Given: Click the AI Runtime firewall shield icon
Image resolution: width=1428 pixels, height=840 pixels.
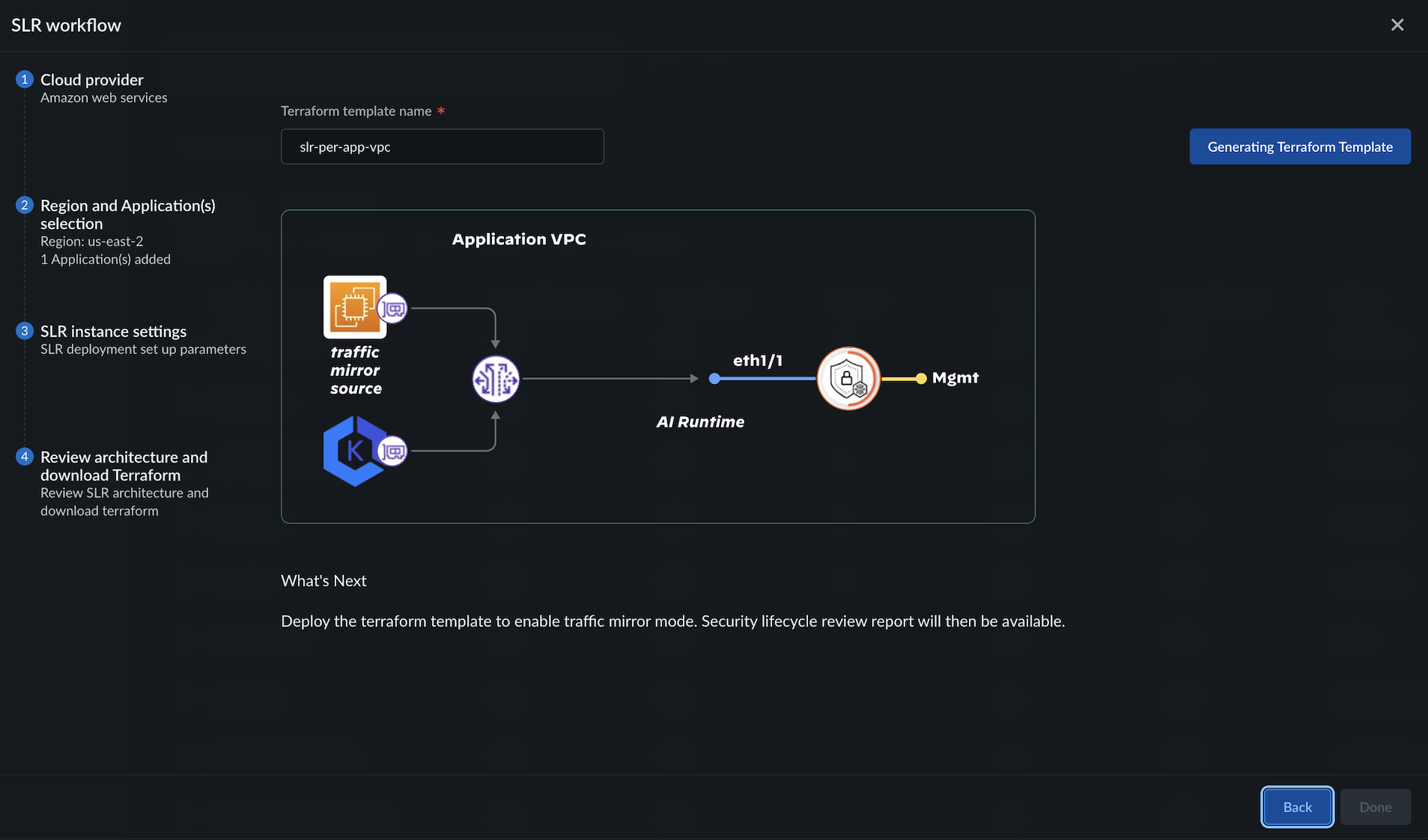Looking at the screenshot, I should tap(848, 378).
